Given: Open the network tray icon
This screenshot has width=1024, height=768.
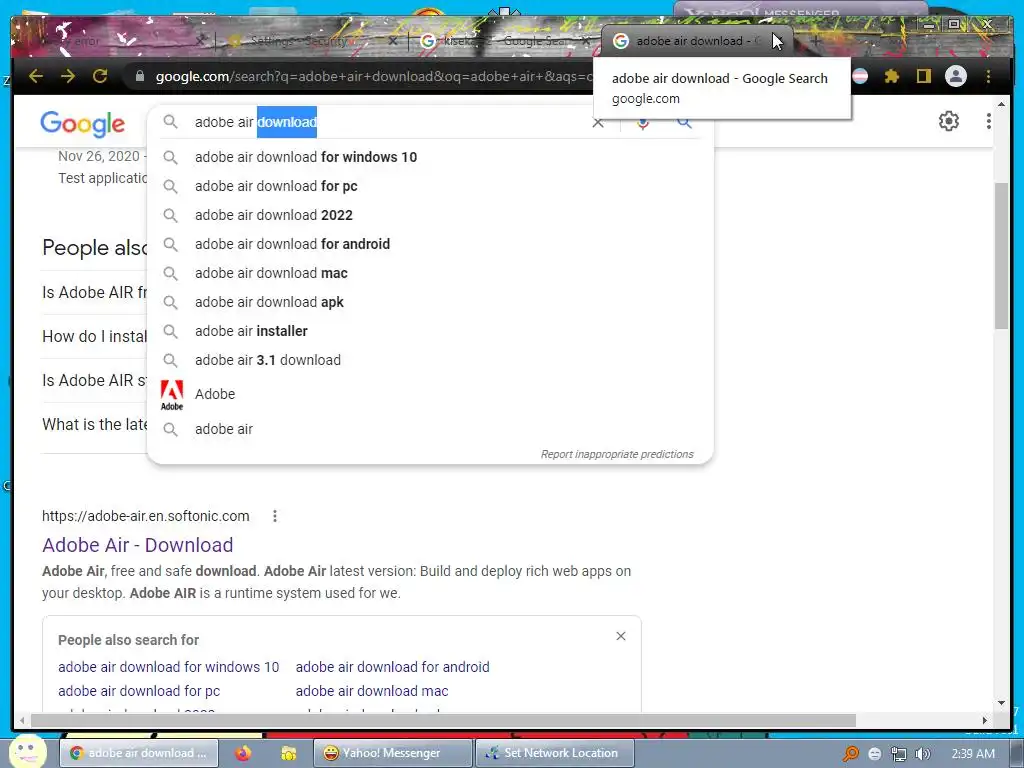Looking at the screenshot, I should coord(899,754).
